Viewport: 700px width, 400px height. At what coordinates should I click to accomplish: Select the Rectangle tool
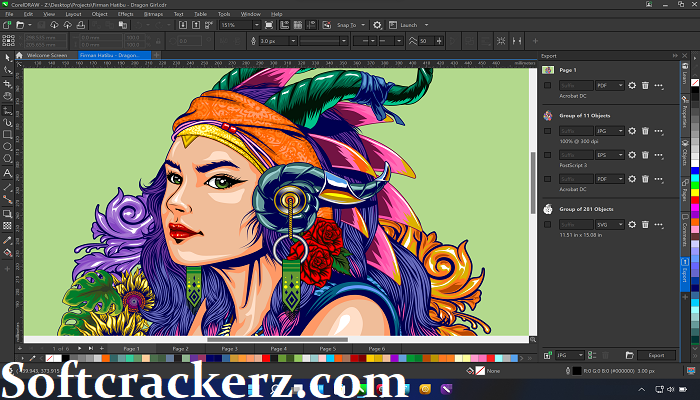click(x=8, y=134)
